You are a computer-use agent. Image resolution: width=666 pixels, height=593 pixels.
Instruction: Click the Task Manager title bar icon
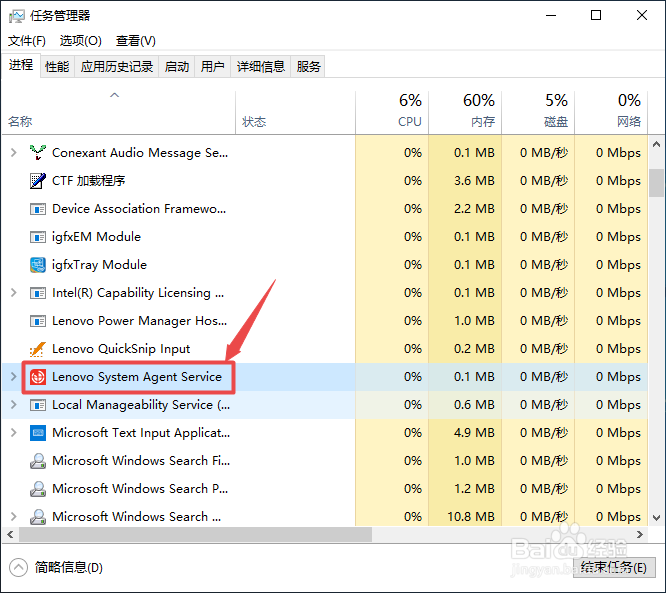coord(17,16)
